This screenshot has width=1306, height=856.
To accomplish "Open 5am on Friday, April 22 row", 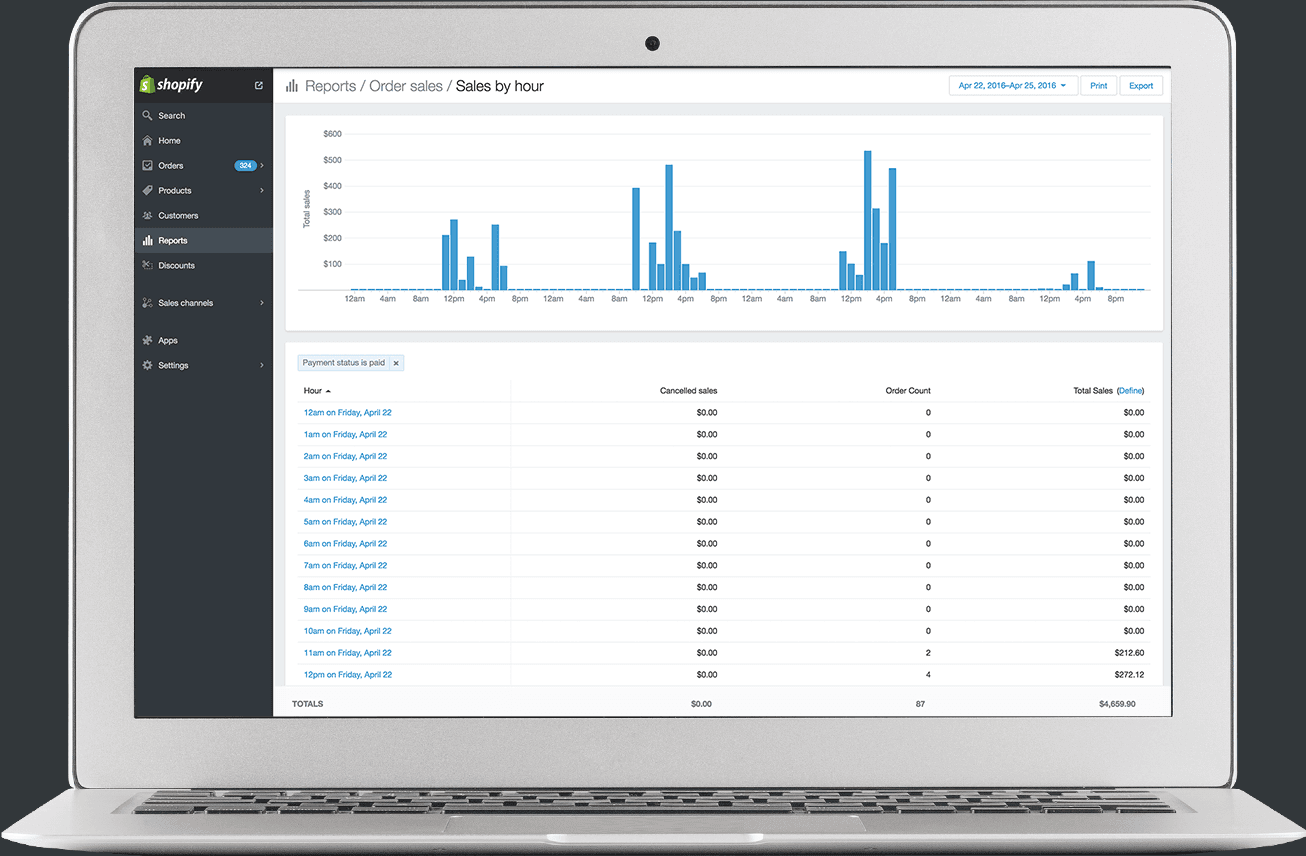I will pos(345,522).
